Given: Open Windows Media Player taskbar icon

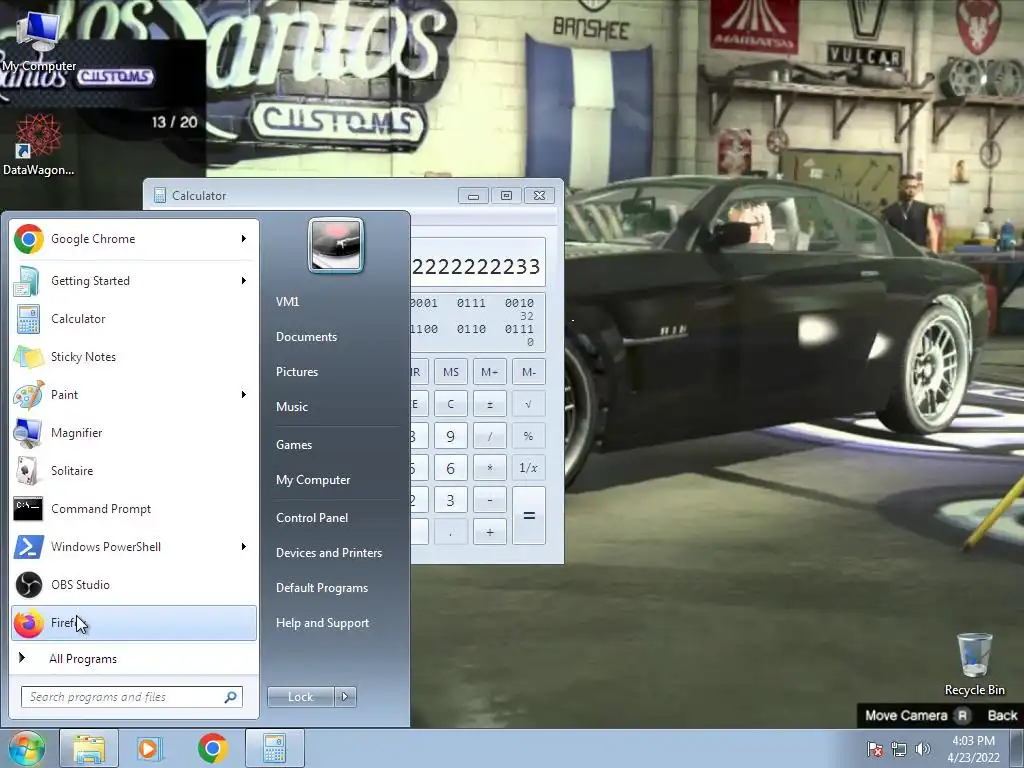Looking at the screenshot, I should click(150, 748).
